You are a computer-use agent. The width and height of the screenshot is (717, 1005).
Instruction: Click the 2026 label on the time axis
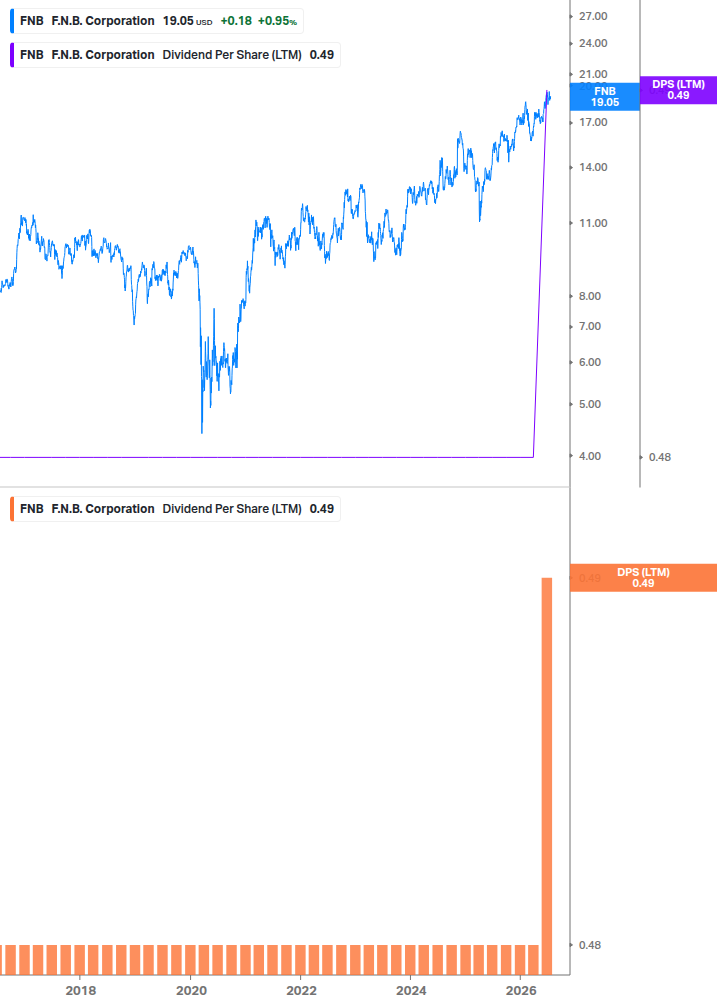[x=521, y=991]
